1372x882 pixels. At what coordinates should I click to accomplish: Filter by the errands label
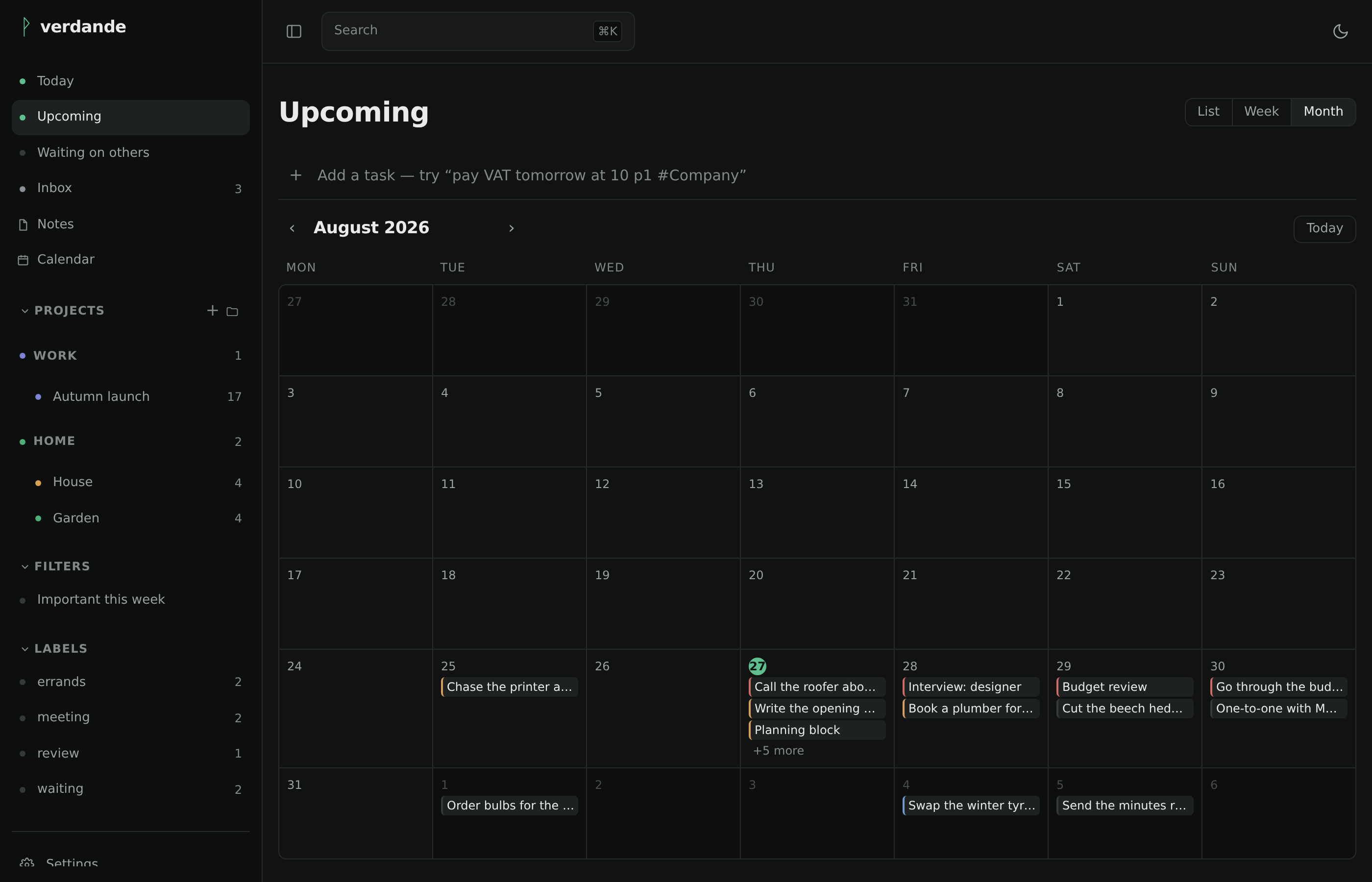pyautogui.click(x=130, y=682)
